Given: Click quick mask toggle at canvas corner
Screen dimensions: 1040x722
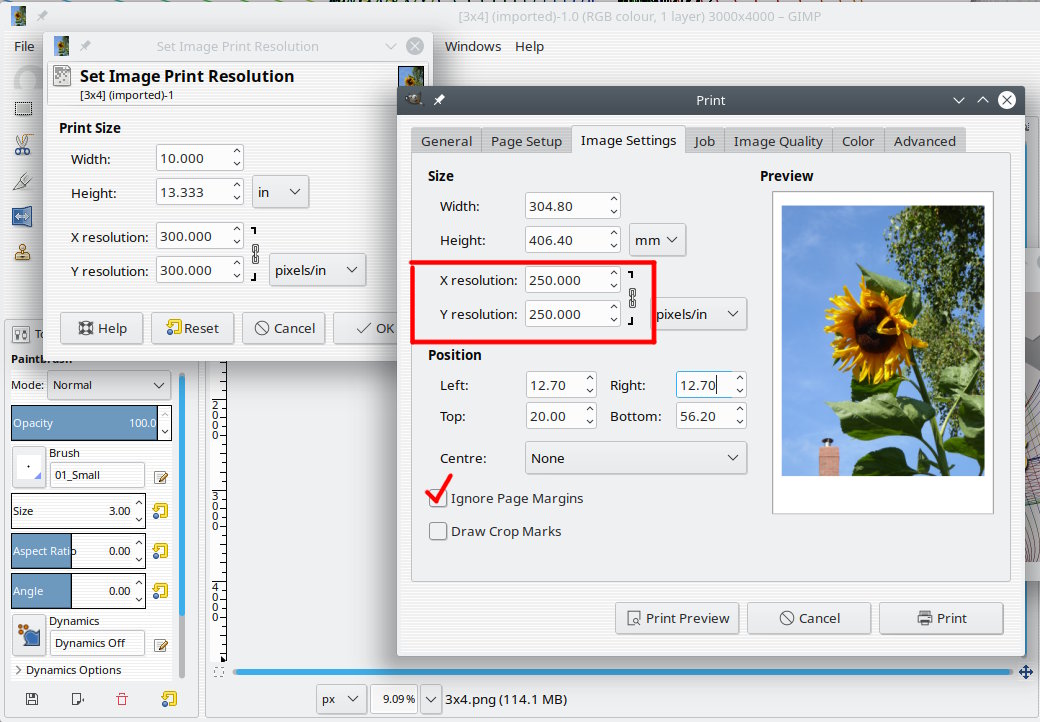Looking at the screenshot, I should (219, 672).
